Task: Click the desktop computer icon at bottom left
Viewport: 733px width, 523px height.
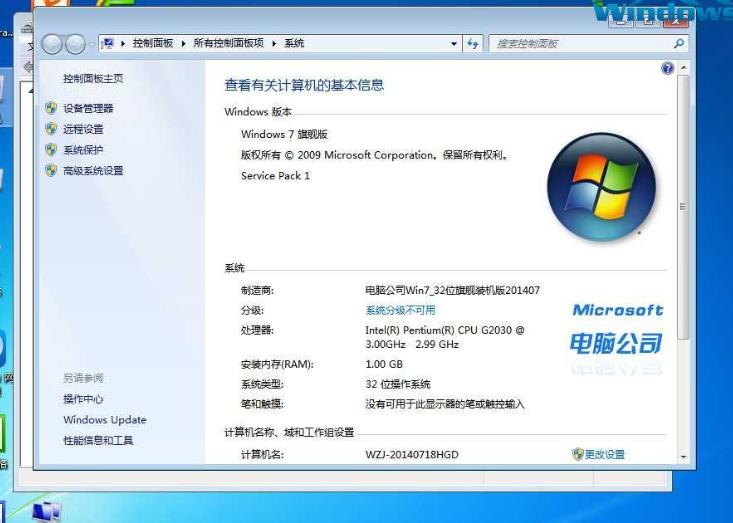Action: [46, 512]
